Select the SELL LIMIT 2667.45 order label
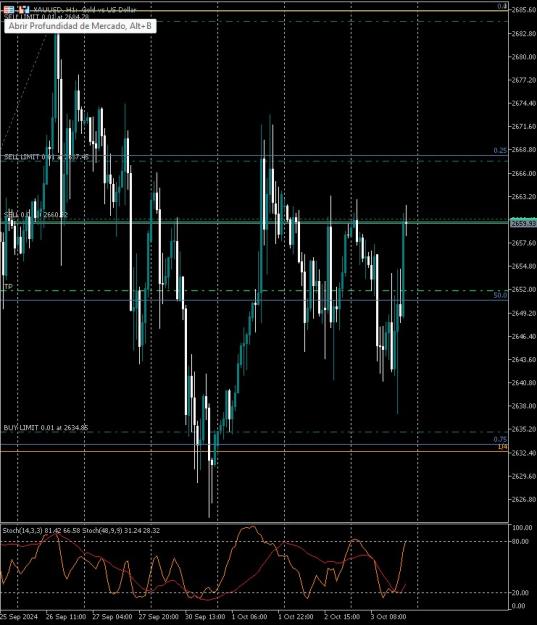Screen dimensions: 537x625 (46, 157)
